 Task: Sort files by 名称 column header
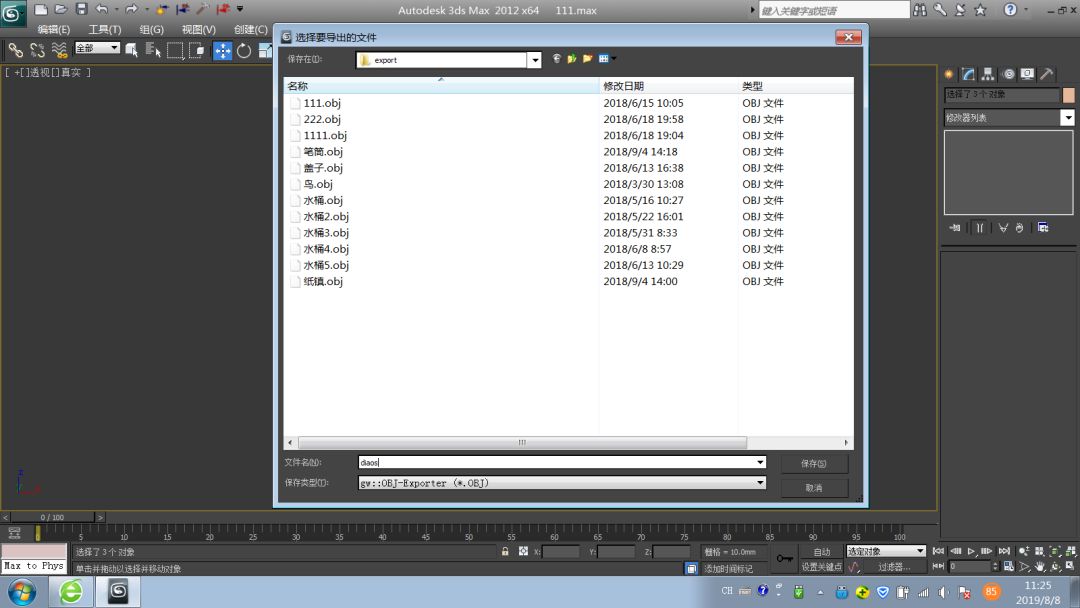(x=442, y=86)
